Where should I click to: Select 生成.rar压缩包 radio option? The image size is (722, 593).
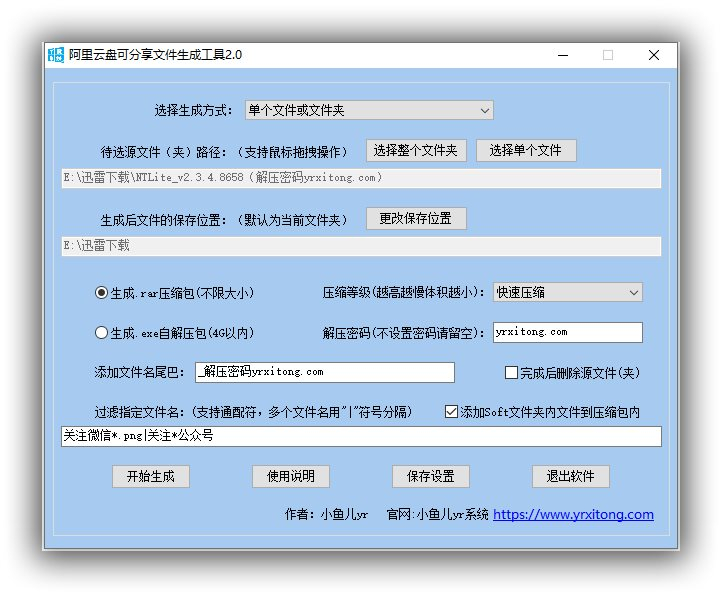(174, 293)
